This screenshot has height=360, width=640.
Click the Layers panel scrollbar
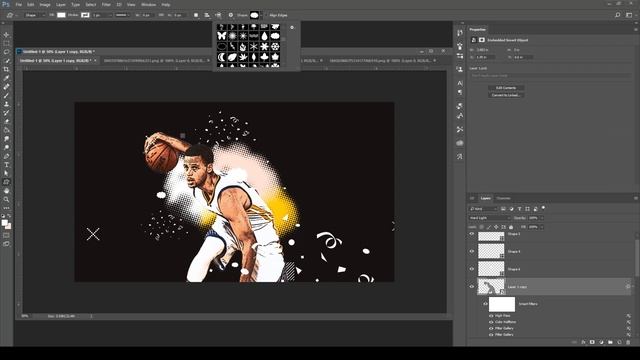[637, 258]
